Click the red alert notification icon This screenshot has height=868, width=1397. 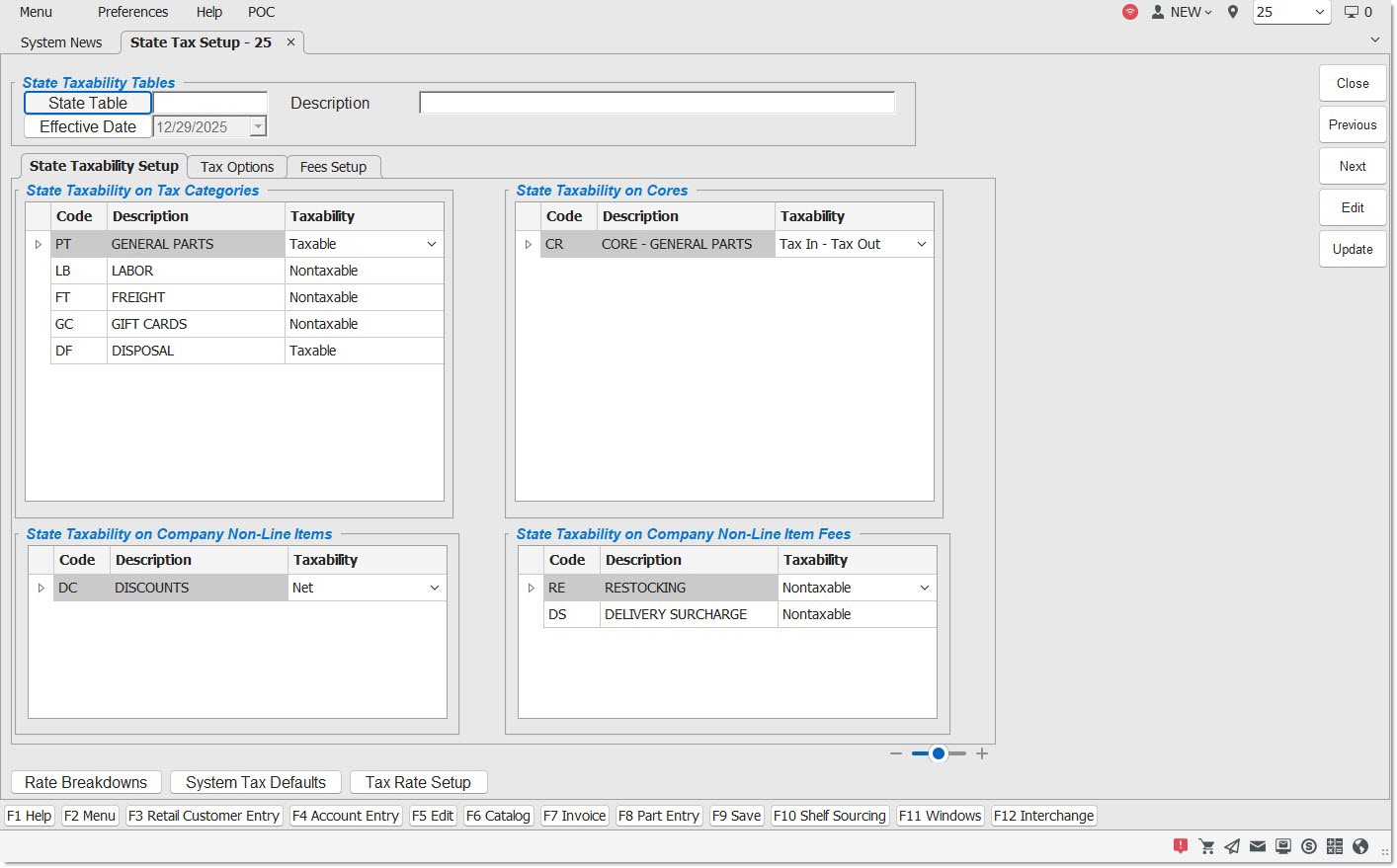(x=1180, y=846)
